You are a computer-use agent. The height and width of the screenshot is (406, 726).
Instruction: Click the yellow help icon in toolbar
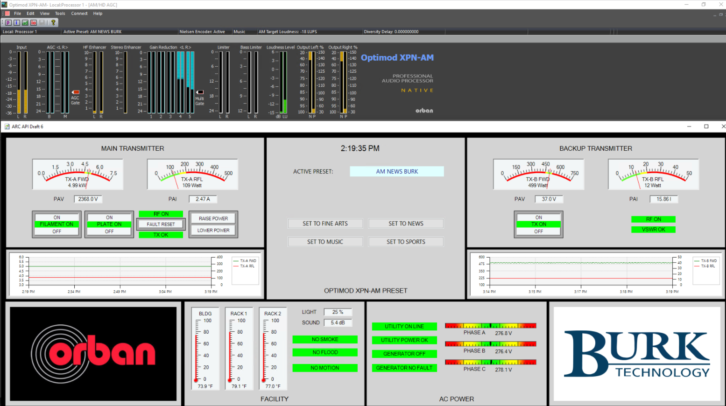pos(53,22)
